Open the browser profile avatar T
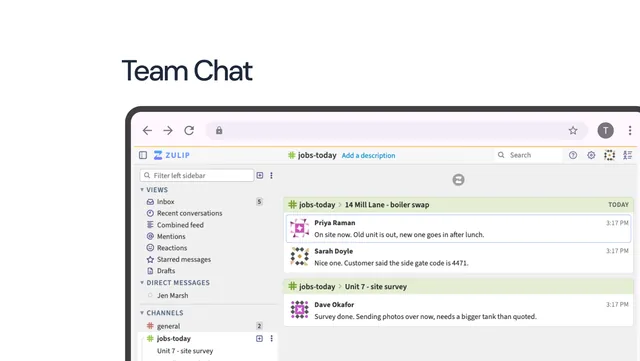Viewport: 640px width, 361px height. (606, 131)
